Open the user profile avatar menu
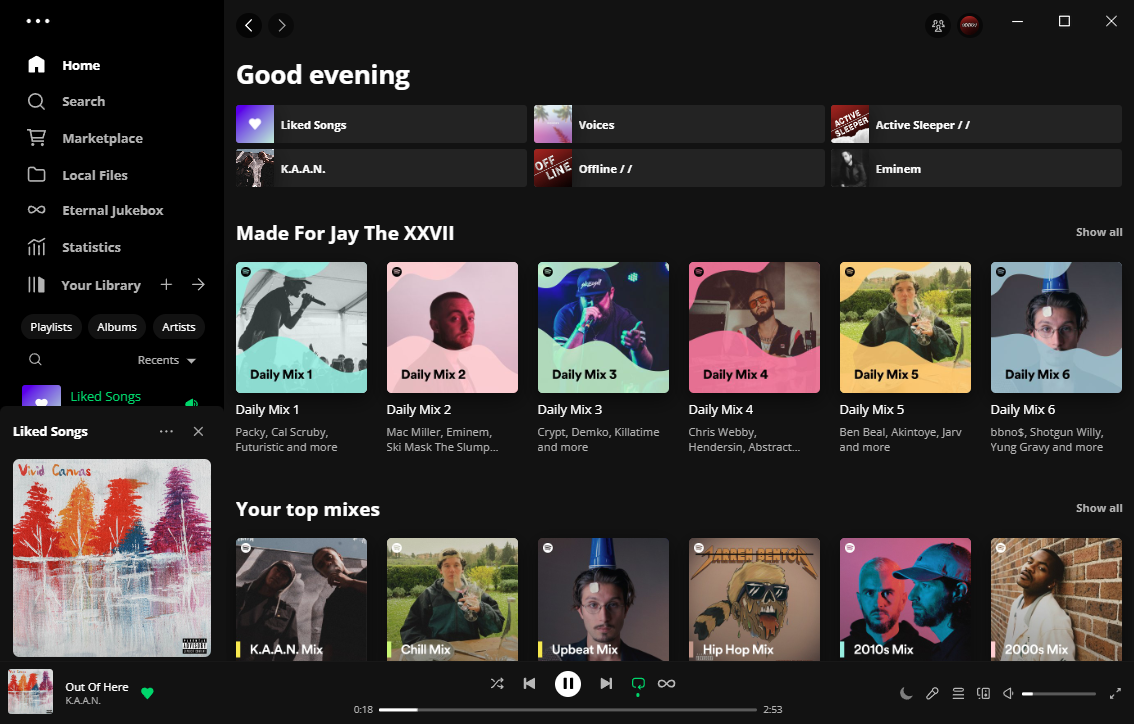The width and height of the screenshot is (1134, 724). coord(970,25)
